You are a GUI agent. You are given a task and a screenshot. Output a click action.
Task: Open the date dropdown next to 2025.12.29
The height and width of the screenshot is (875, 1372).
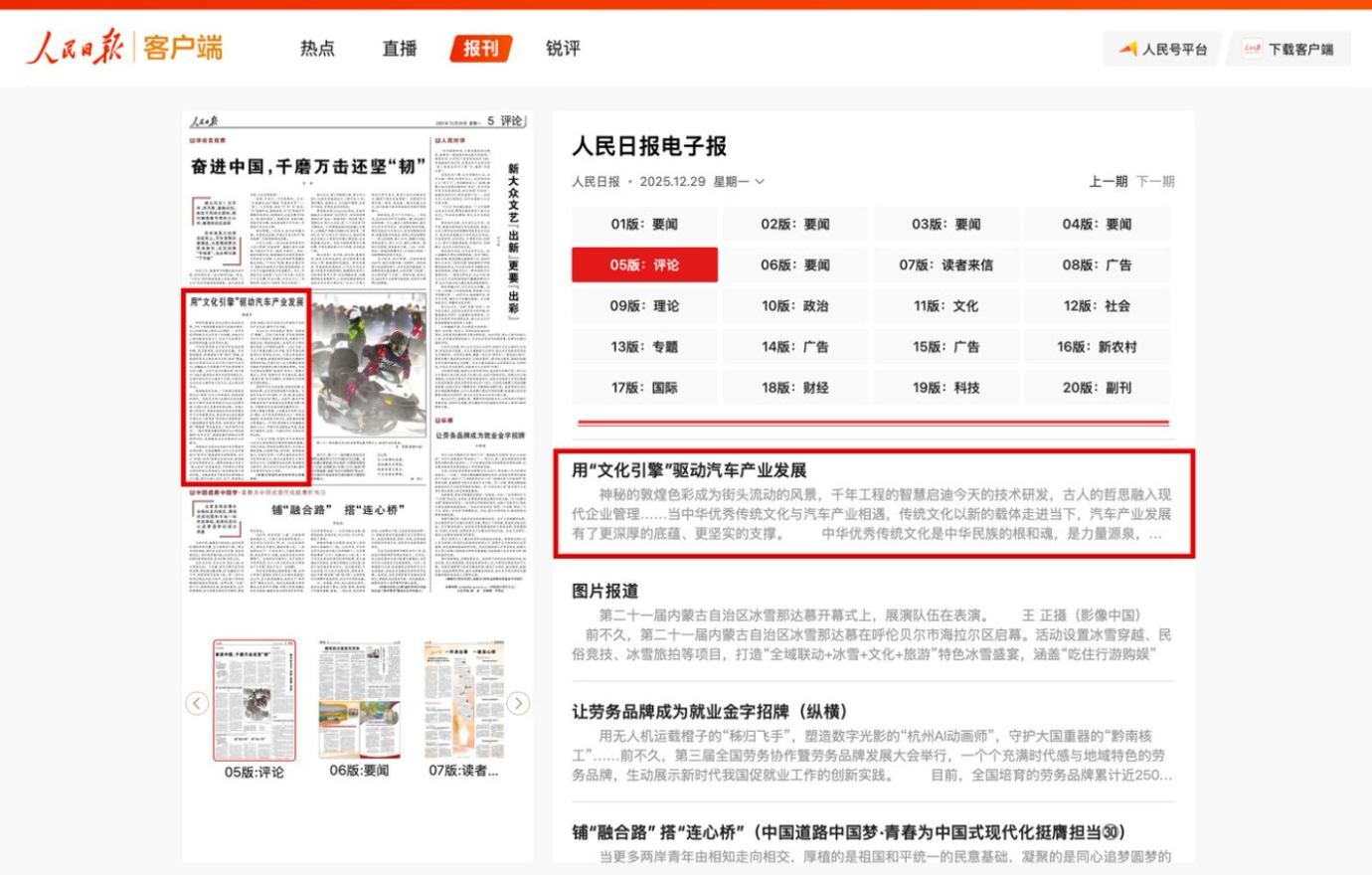pos(759,181)
